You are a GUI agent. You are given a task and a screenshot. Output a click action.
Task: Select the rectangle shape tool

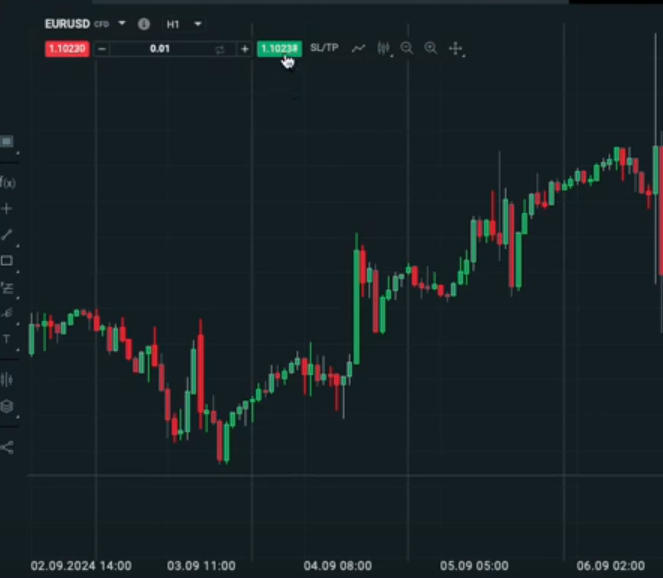7,261
